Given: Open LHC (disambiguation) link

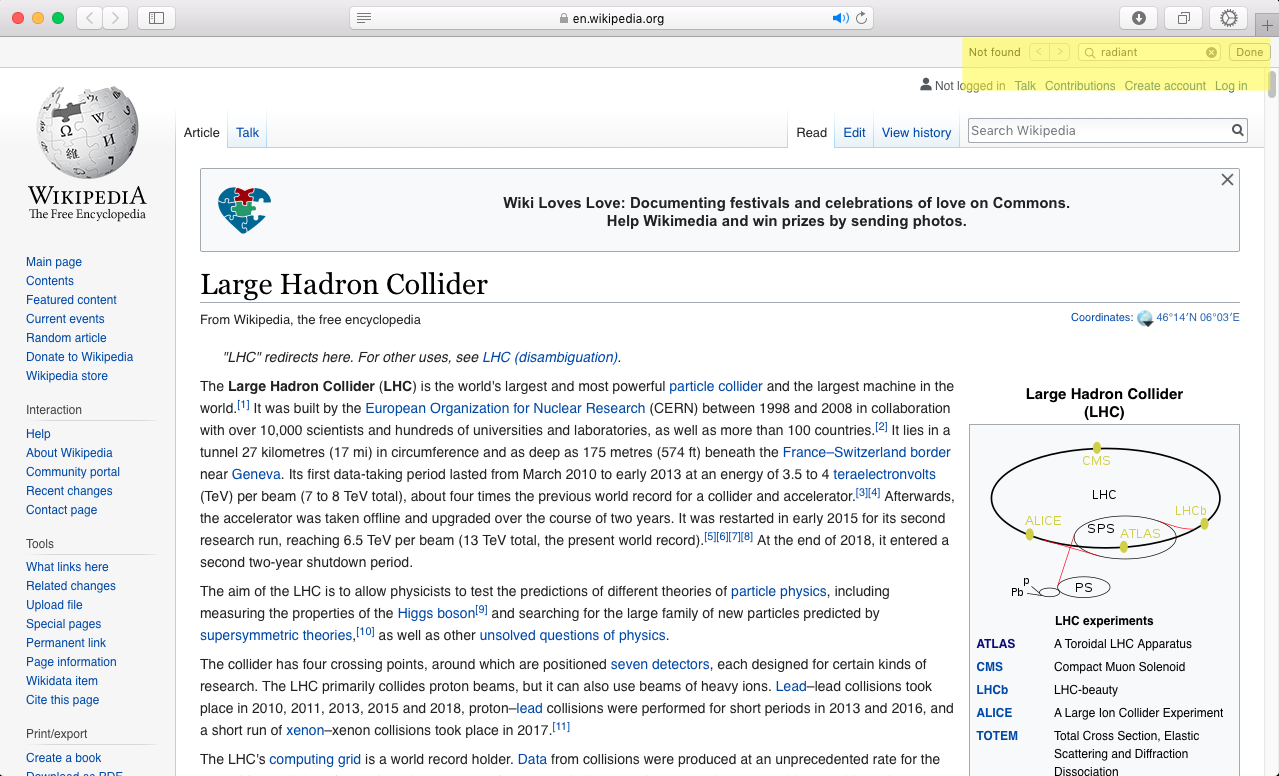Looking at the screenshot, I should (x=551, y=357).
